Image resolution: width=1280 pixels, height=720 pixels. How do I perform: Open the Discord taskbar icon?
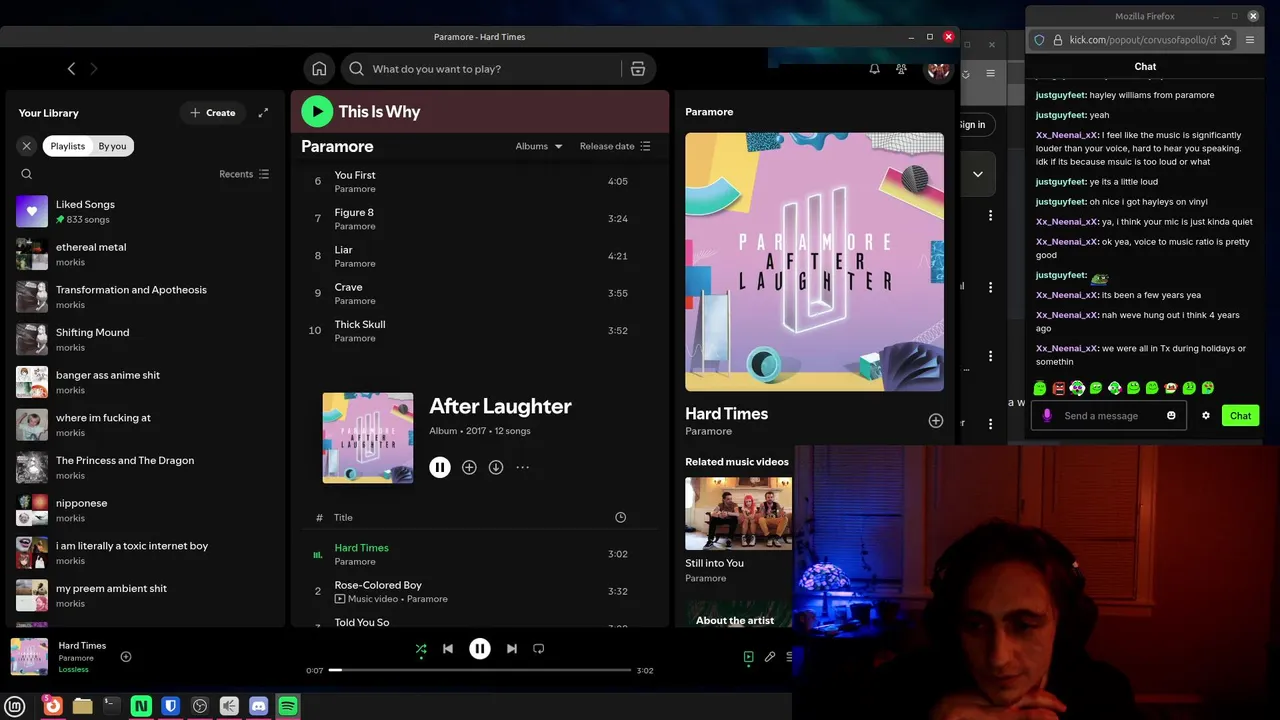[258, 706]
